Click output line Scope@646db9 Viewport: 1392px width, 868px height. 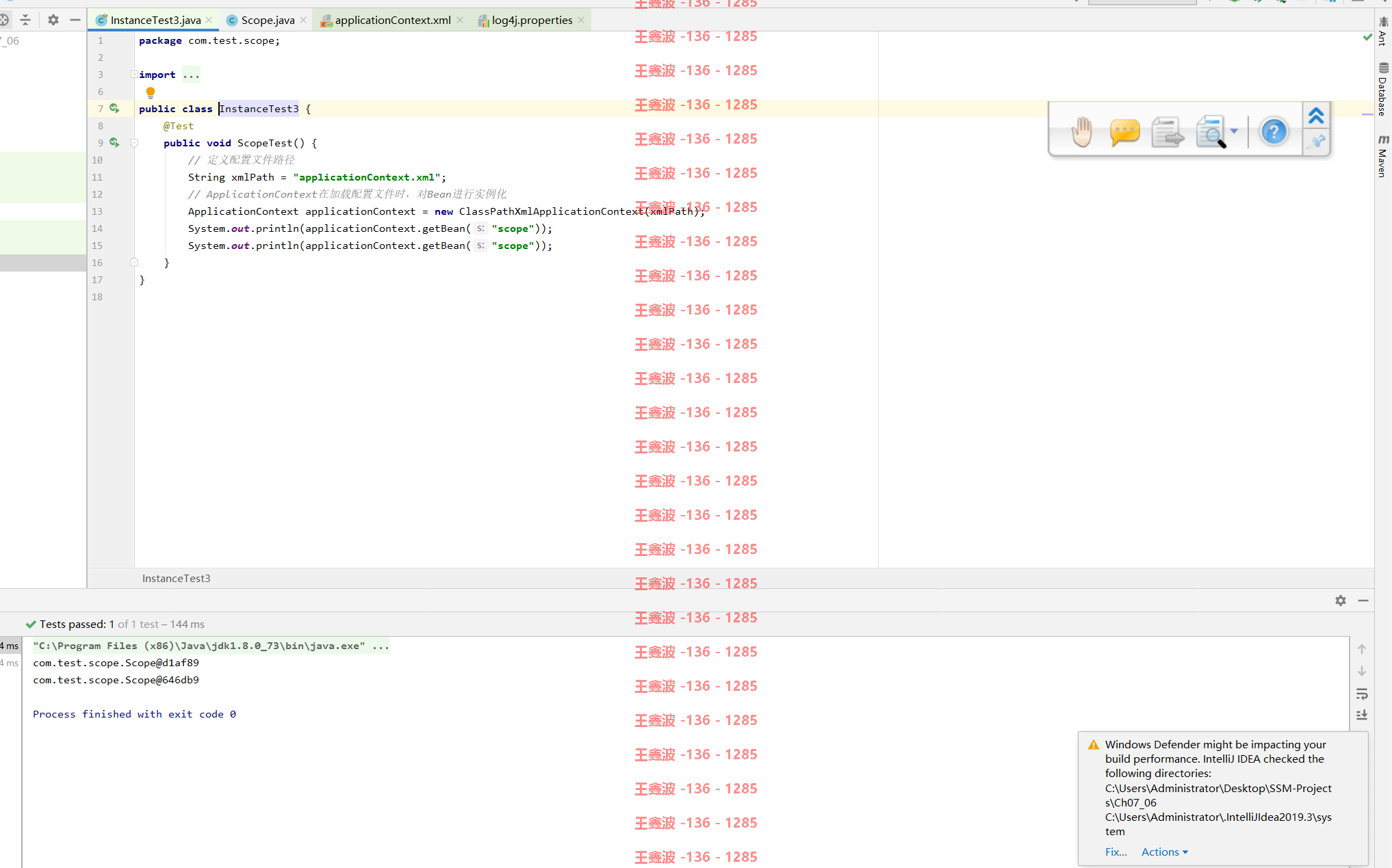(x=116, y=680)
